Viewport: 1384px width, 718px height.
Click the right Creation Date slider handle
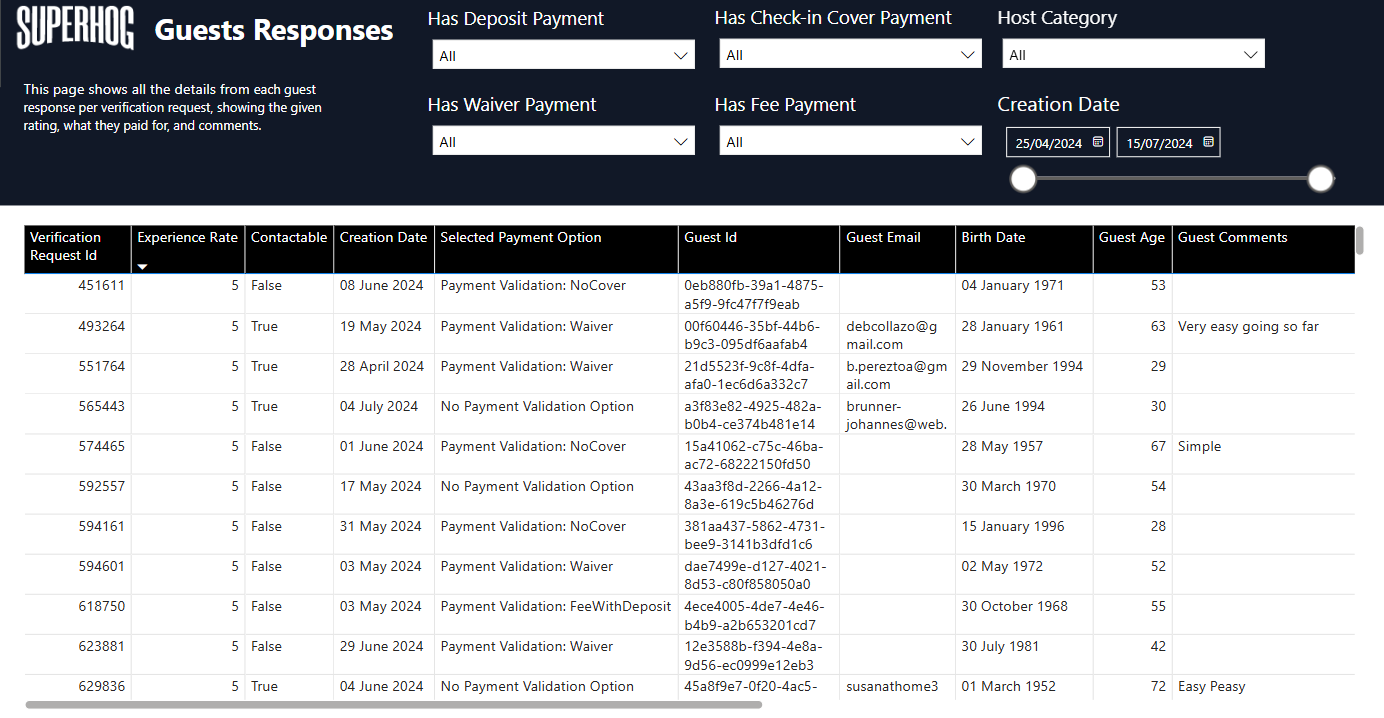pos(1321,179)
